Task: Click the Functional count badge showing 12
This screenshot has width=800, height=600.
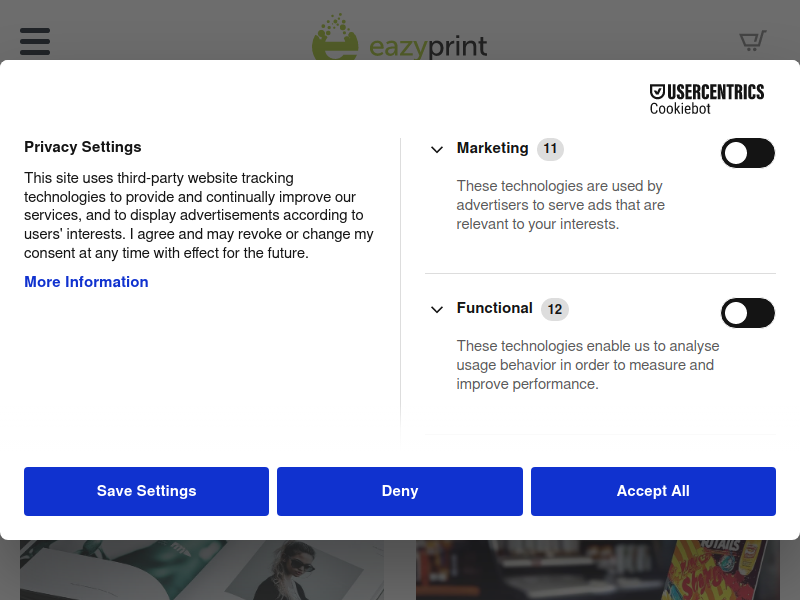Action: pyautogui.click(x=555, y=309)
